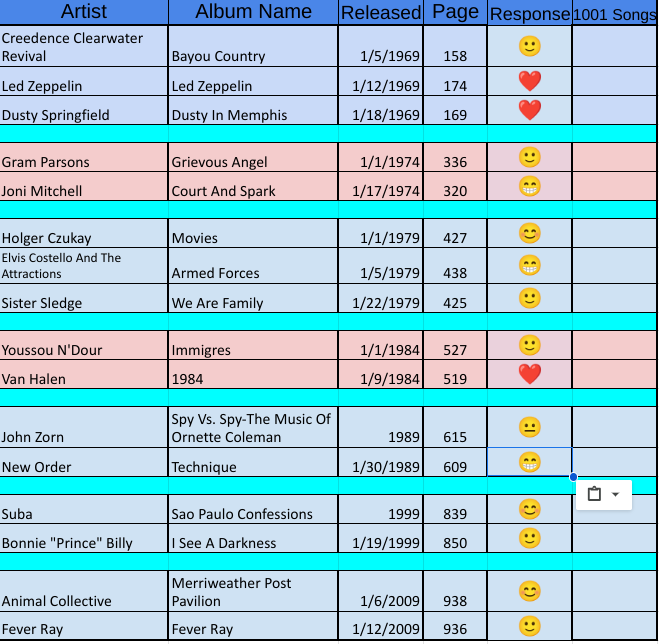Click the Sister Sledge artist cell

click(x=84, y=298)
